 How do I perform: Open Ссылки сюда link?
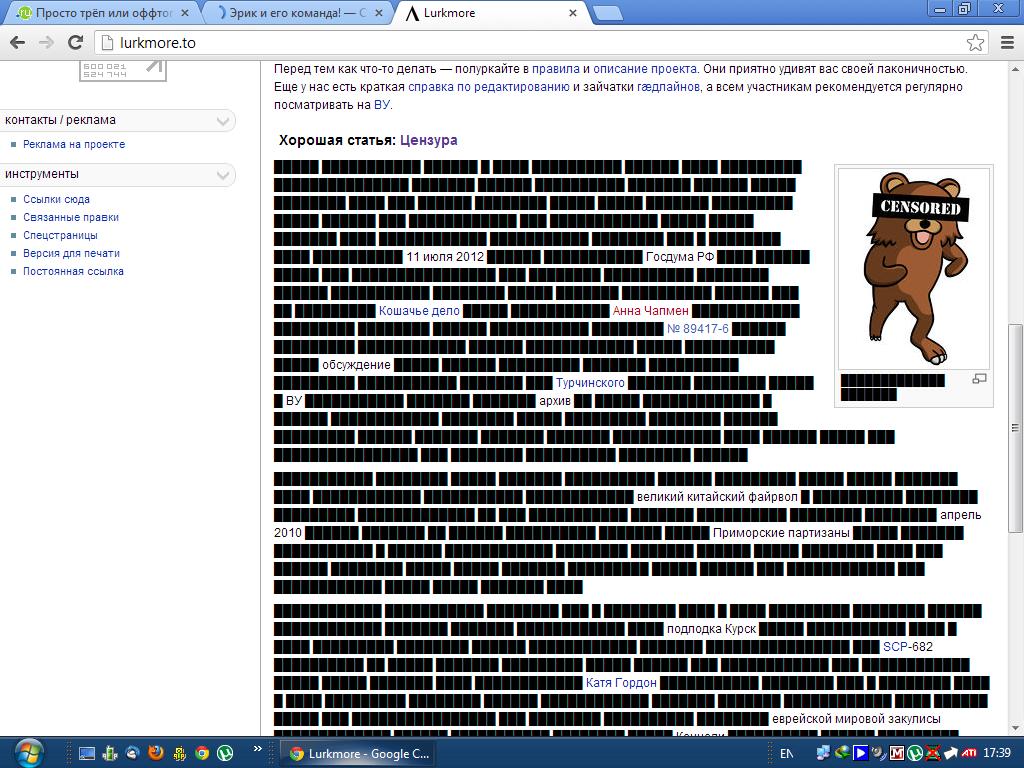point(56,199)
